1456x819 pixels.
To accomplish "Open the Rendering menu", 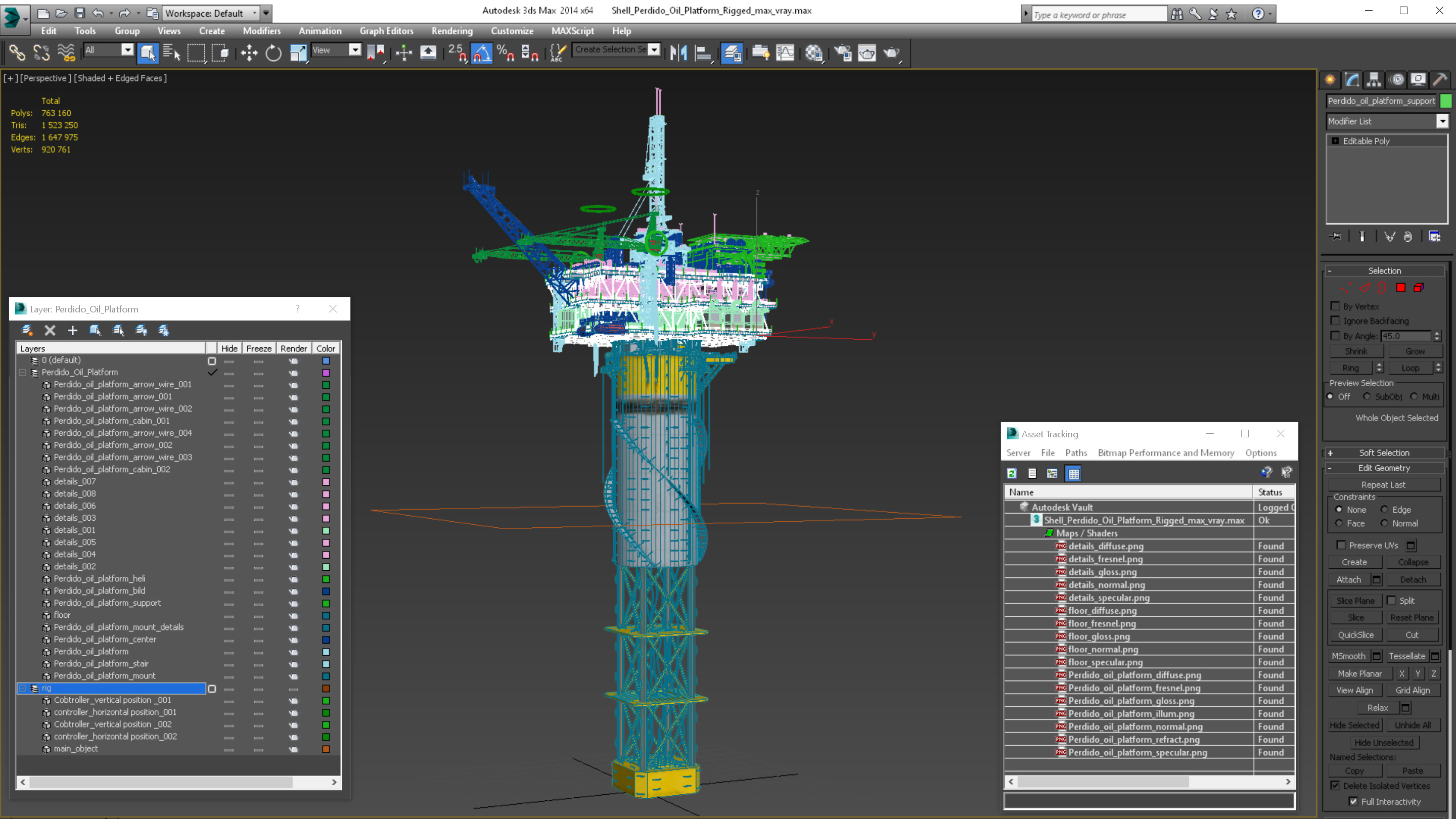I will pyautogui.click(x=451, y=31).
